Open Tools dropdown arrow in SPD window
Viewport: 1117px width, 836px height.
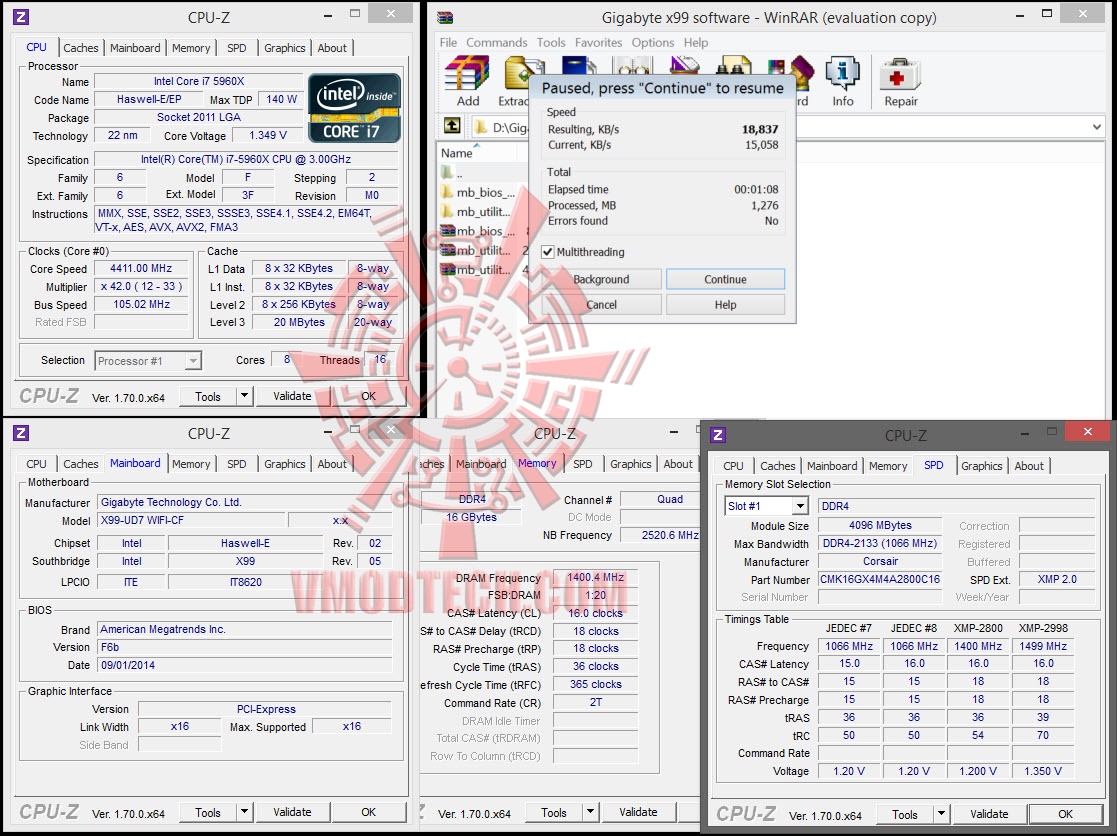pyautogui.click(x=942, y=814)
